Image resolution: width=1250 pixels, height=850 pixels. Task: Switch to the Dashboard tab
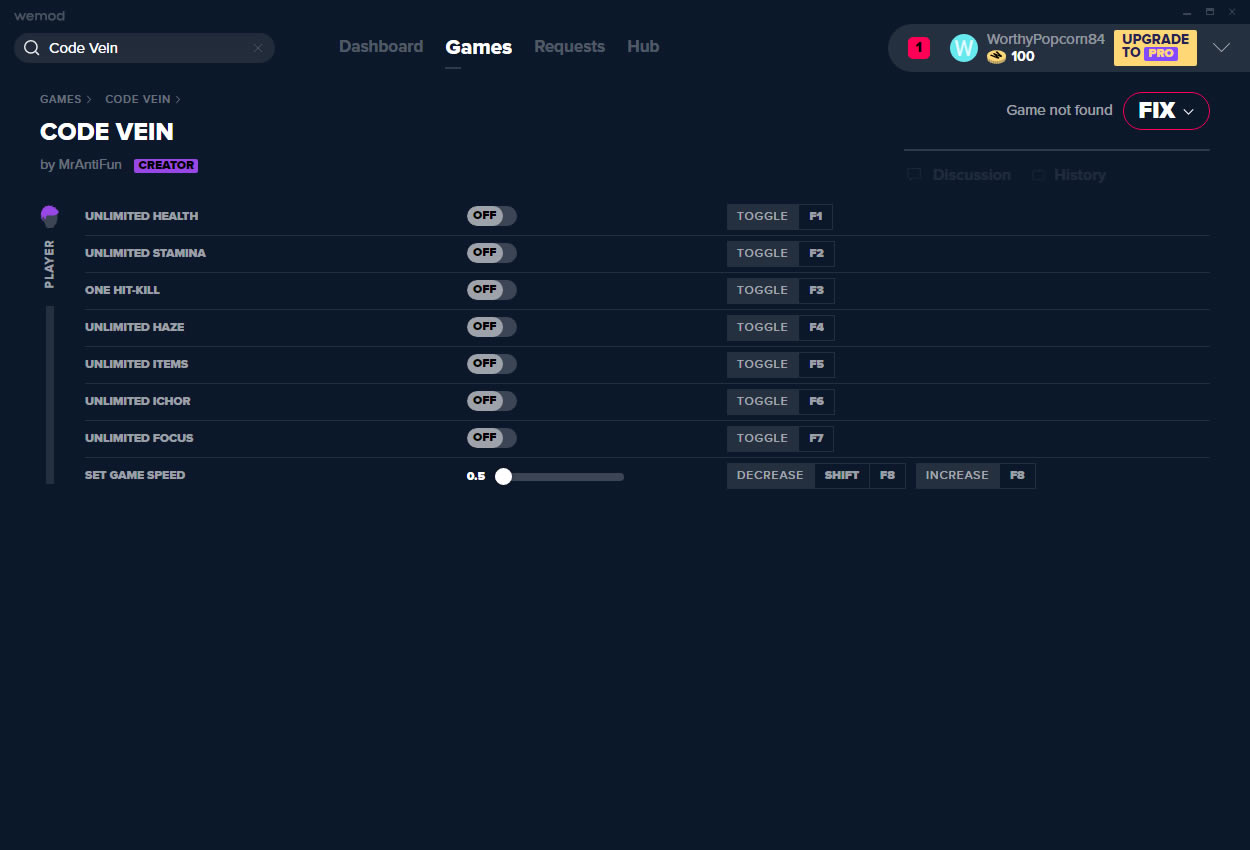pyautogui.click(x=380, y=47)
